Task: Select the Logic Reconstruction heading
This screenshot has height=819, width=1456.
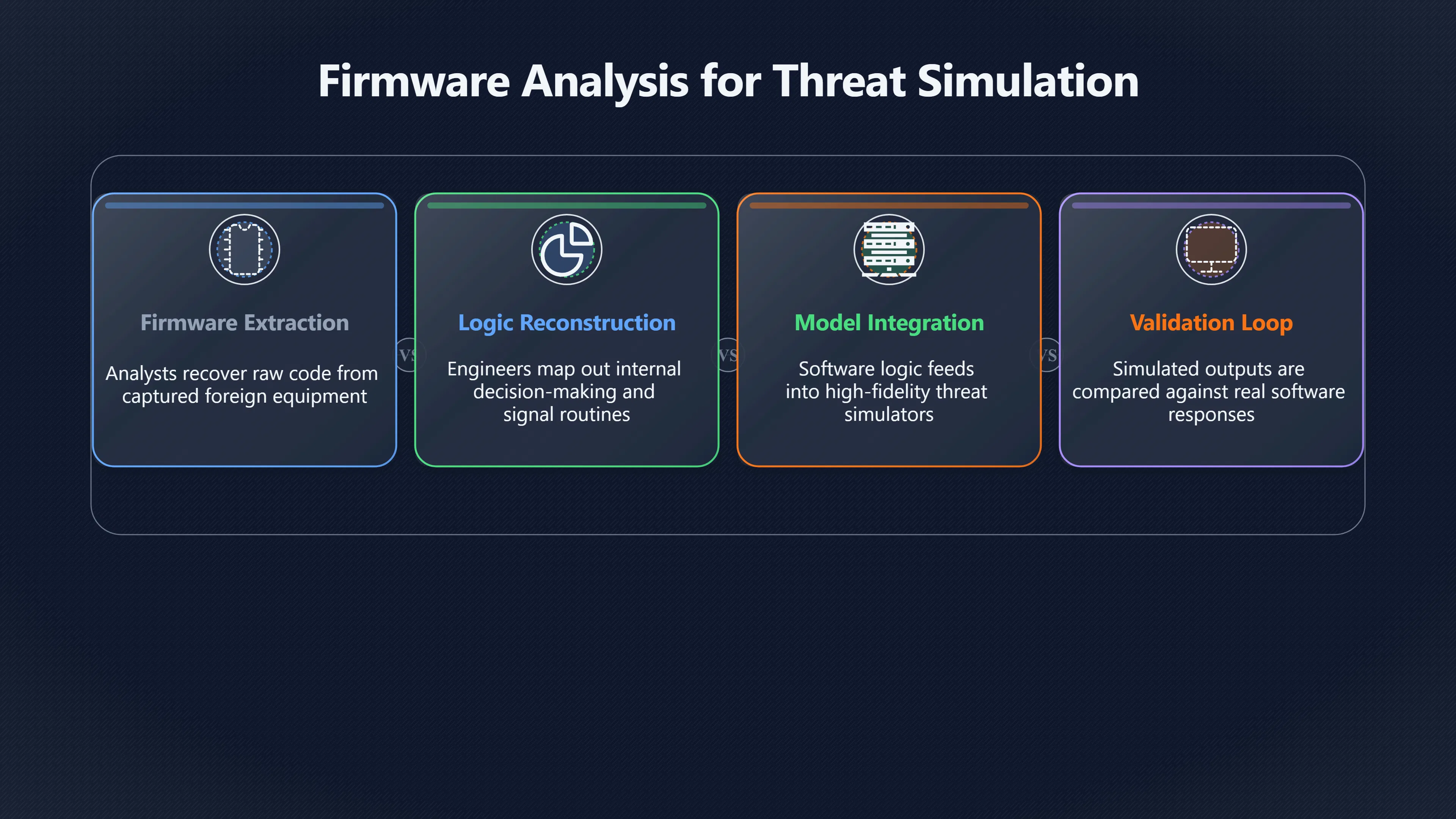Action: point(566,323)
